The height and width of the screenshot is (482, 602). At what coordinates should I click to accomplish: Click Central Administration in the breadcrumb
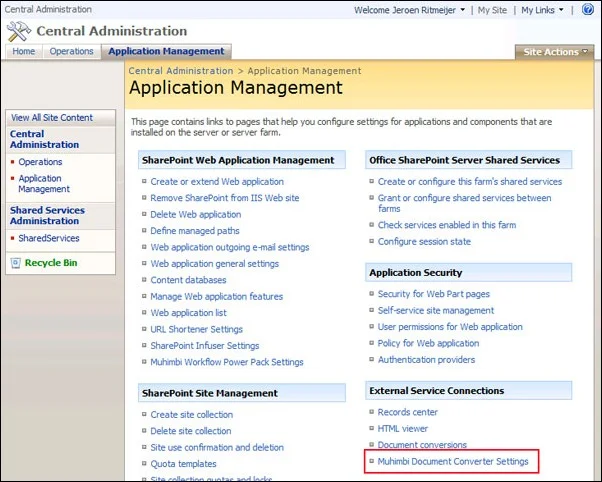[181, 71]
